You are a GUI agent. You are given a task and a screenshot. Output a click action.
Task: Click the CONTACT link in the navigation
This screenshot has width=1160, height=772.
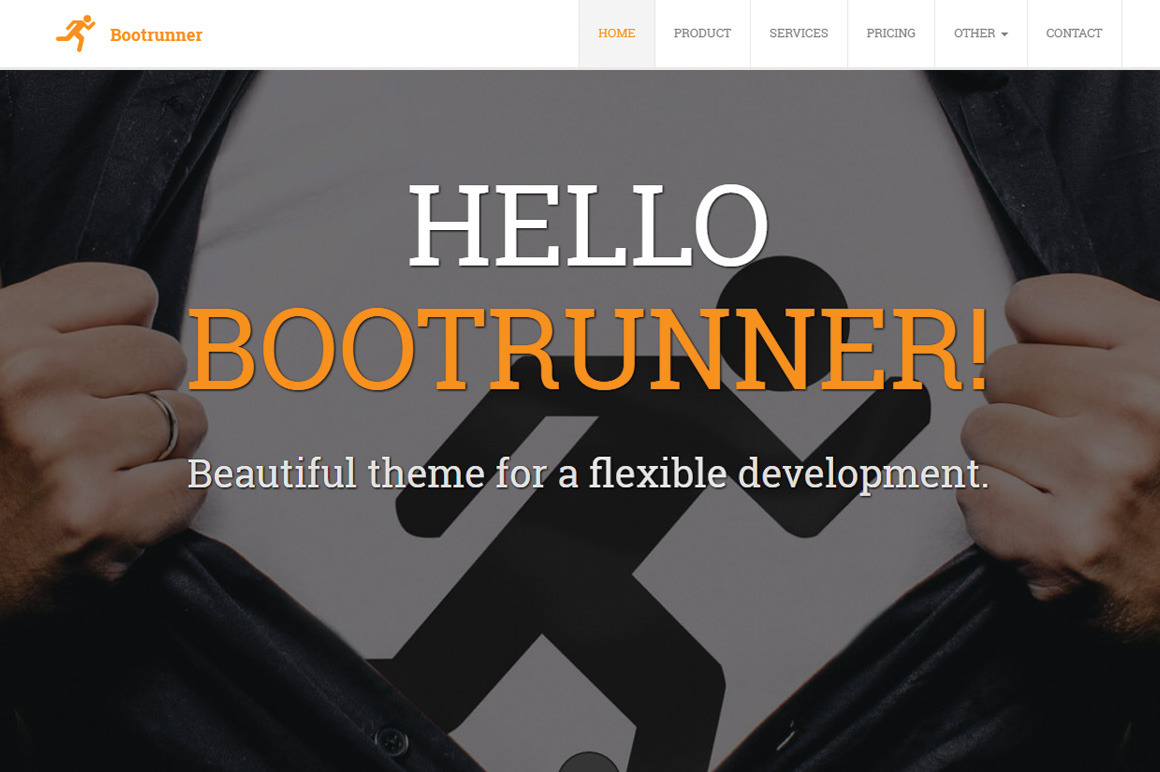tap(1074, 33)
